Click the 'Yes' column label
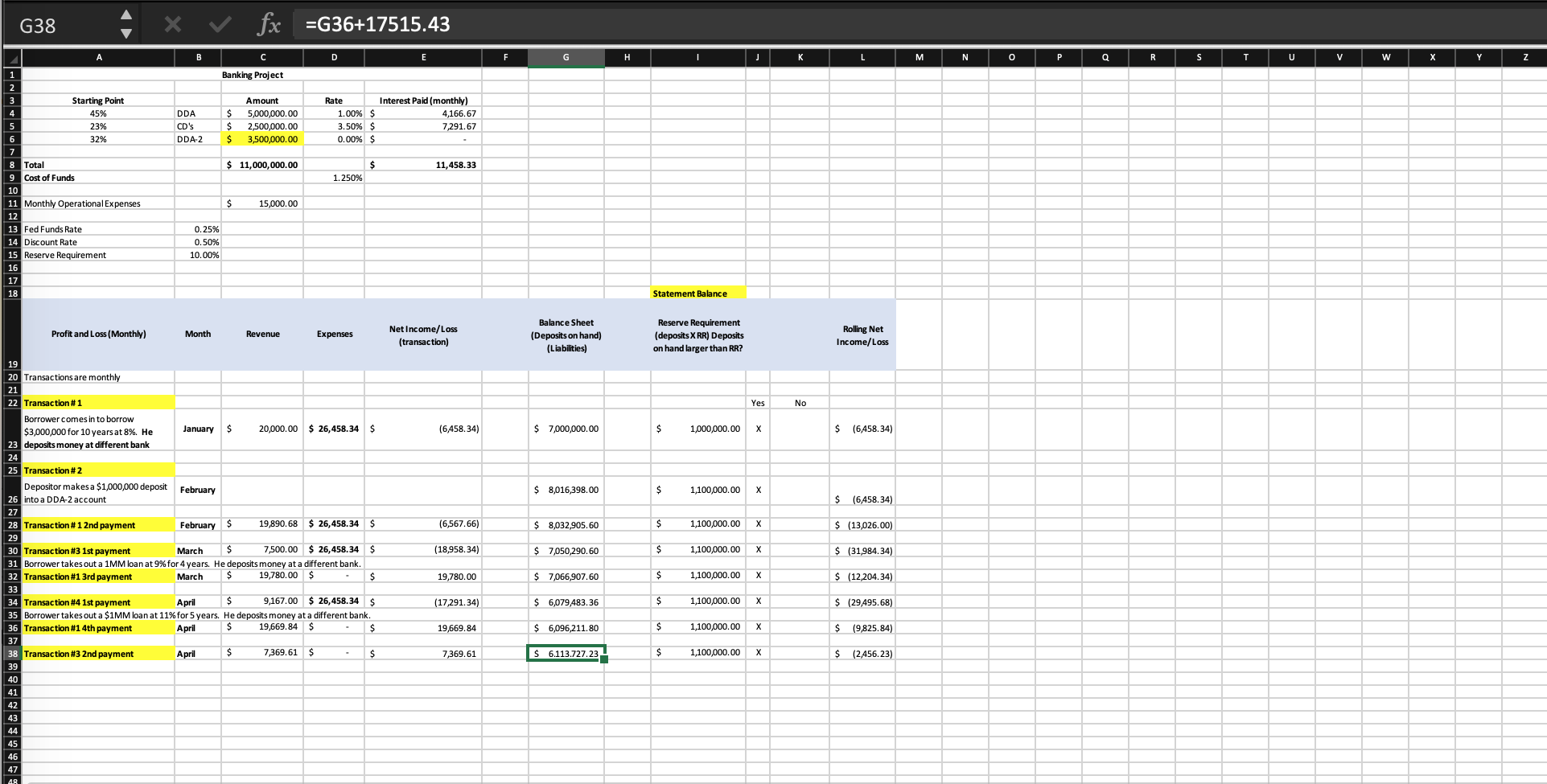 click(x=758, y=403)
